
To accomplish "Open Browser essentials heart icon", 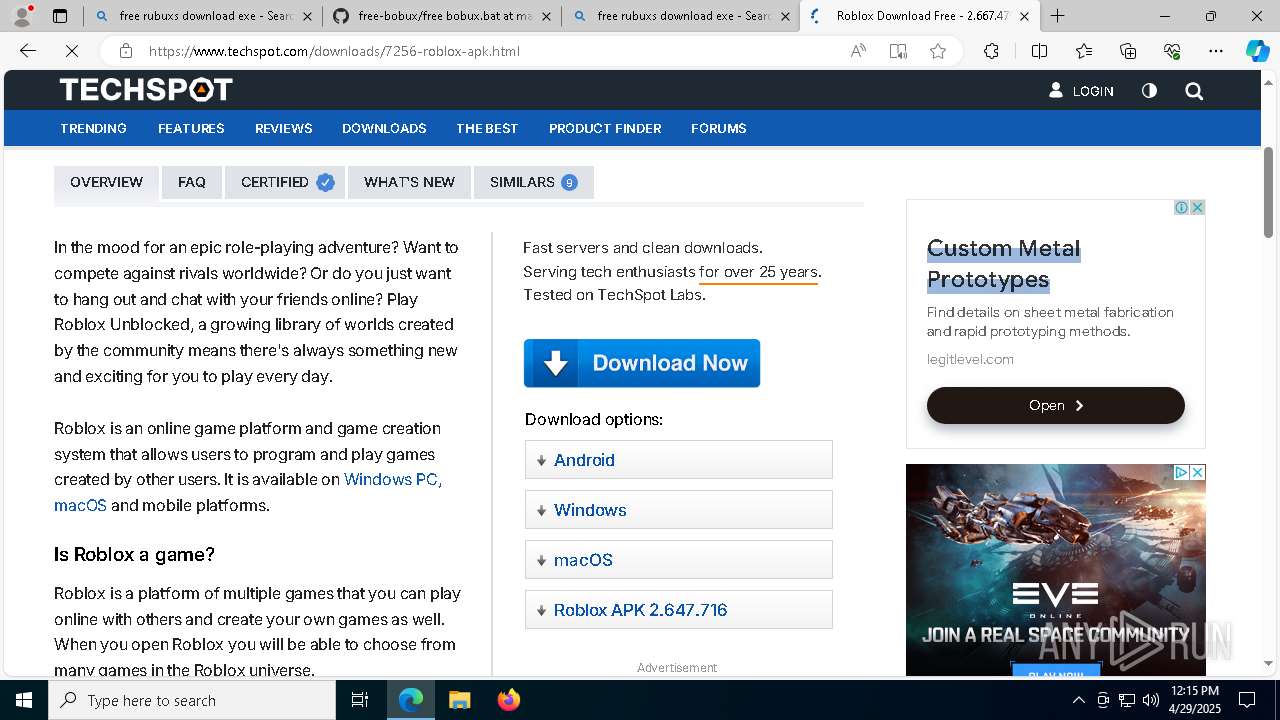I will (1172, 51).
